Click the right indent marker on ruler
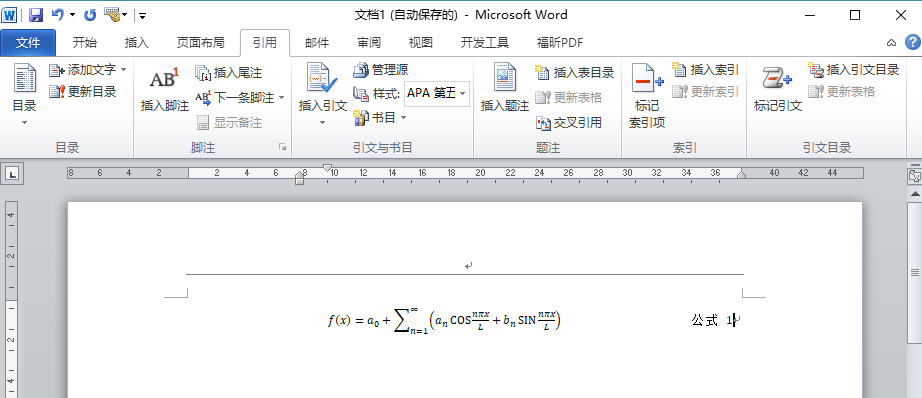922x398 pixels. (742, 174)
